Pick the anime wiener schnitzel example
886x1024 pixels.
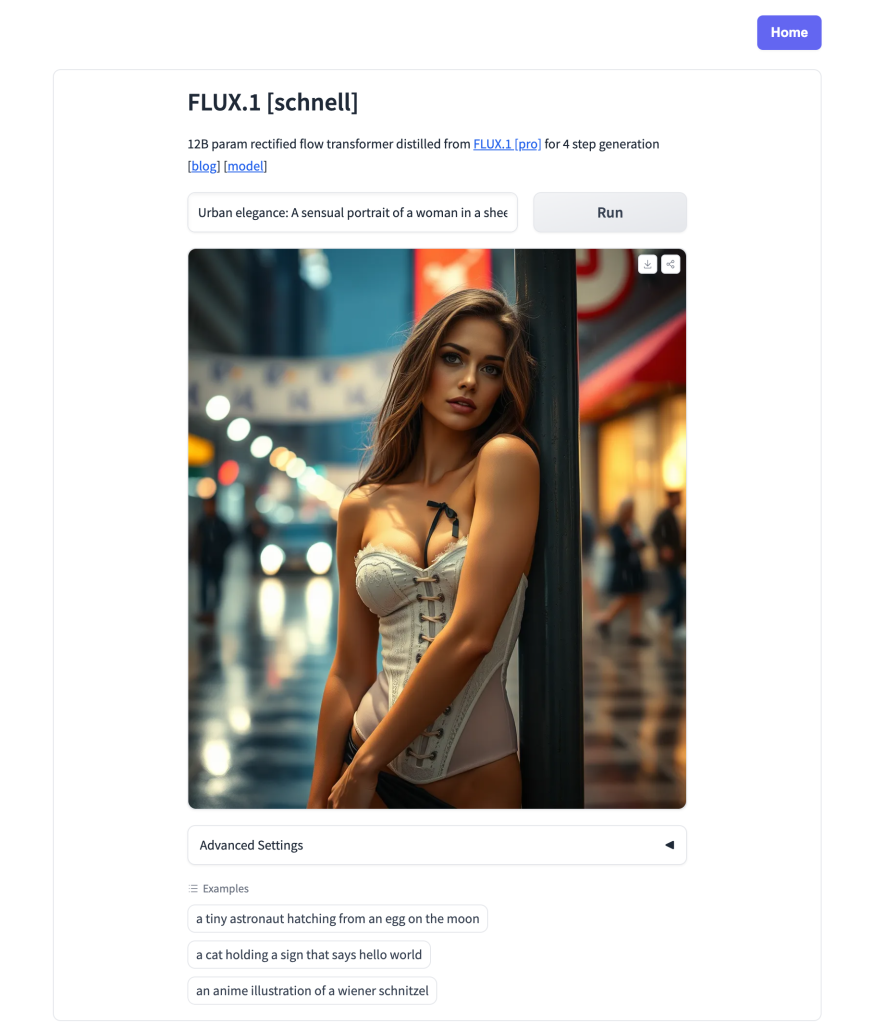click(x=312, y=990)
